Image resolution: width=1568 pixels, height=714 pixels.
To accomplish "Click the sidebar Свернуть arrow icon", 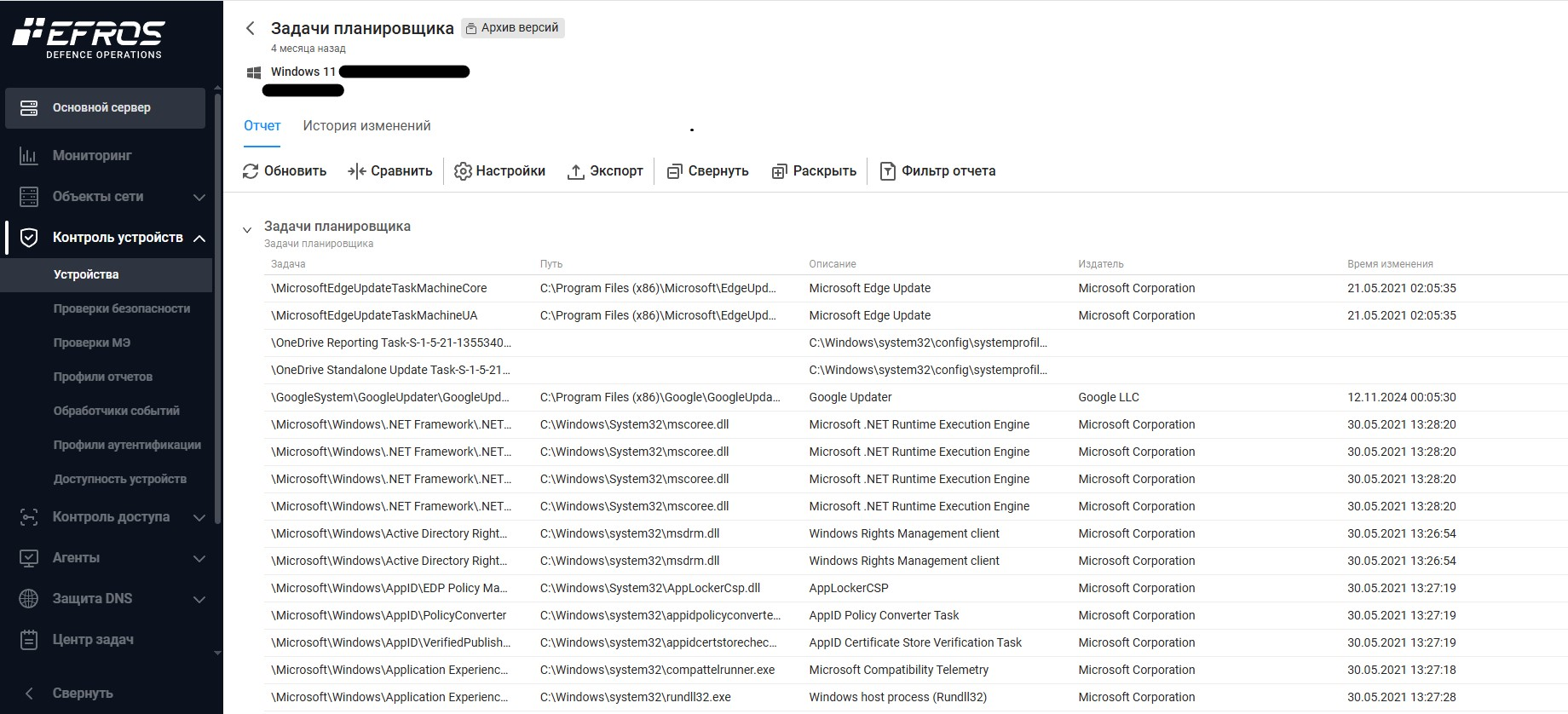I will 29,694.
